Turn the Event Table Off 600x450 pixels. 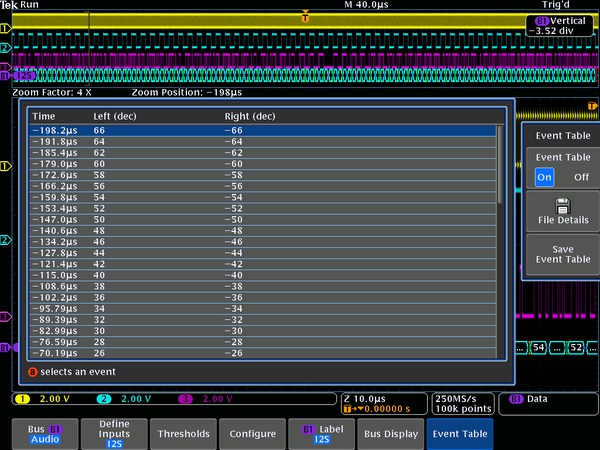point(581,176)
